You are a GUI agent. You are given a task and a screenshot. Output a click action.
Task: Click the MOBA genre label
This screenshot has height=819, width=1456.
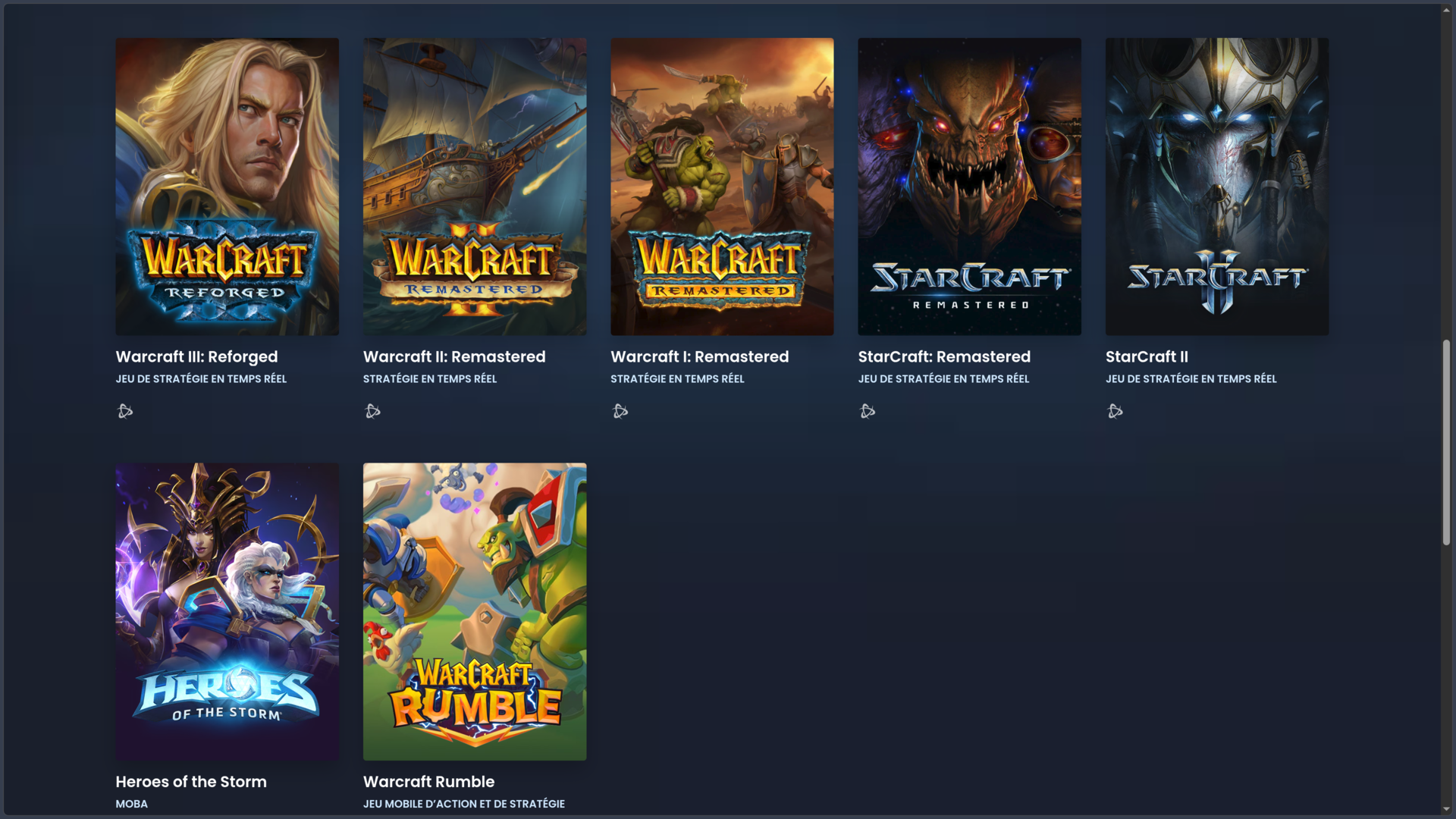pos(132,804)
